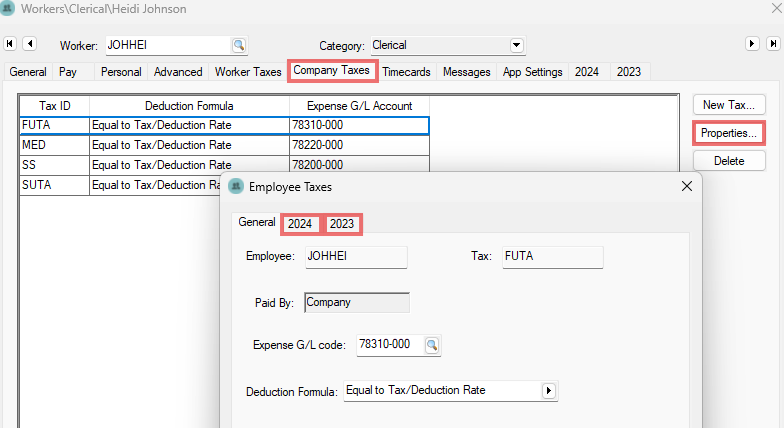Select the FUTA tax row
This screenshot has width=784, height=428.
[x=224, y=126]
